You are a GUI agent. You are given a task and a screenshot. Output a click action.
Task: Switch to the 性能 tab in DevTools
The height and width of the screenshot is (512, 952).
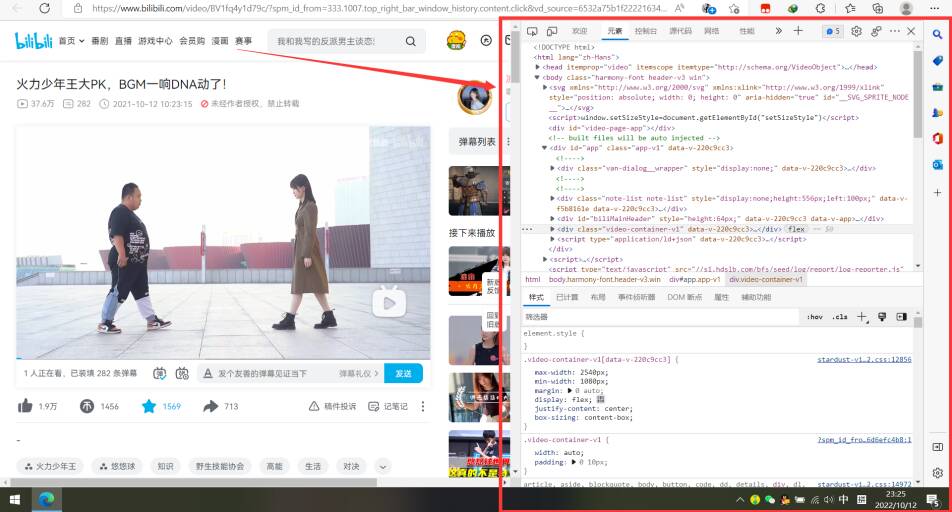pyautogui.click(x=746, y=31)
